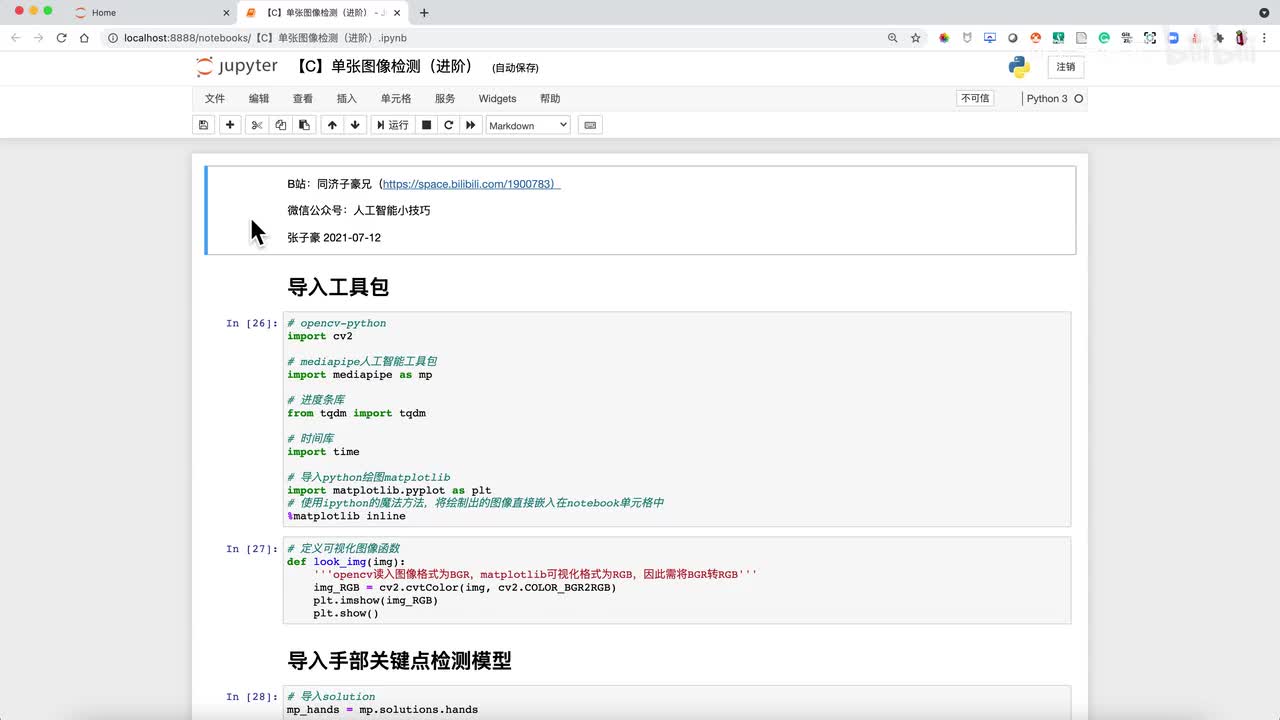Restart kernel and rerun all with fast-forward icon

click(471, 125)
